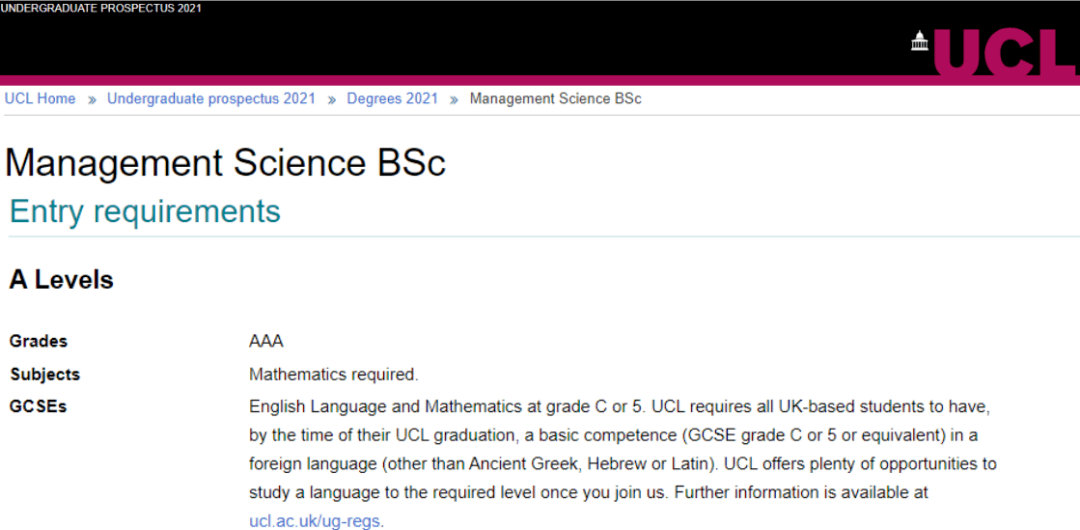Viewport: 1080px width, 530px height.
Task: Go to Undergraduate prospectus 2021 breadcrumb
Action: pyautogui.click(x=211, y=99)
